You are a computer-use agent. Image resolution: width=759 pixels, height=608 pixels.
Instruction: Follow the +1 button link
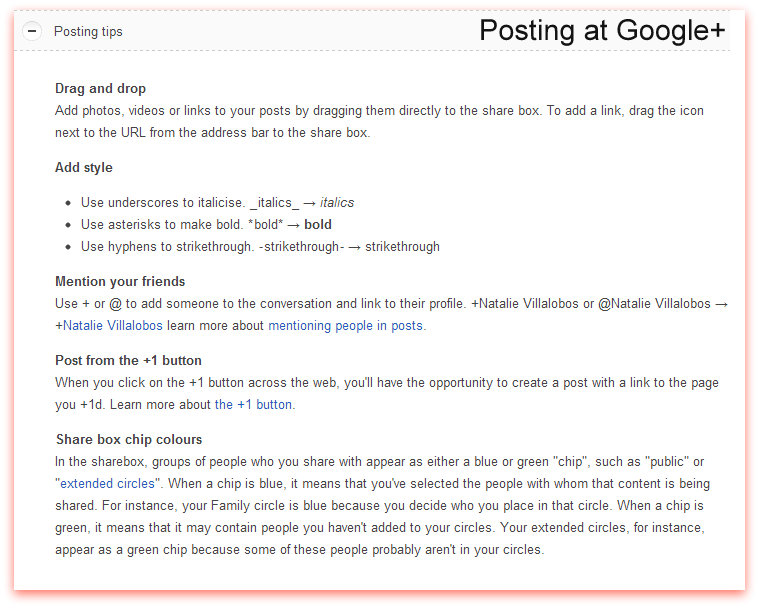(x=253, y=405)
